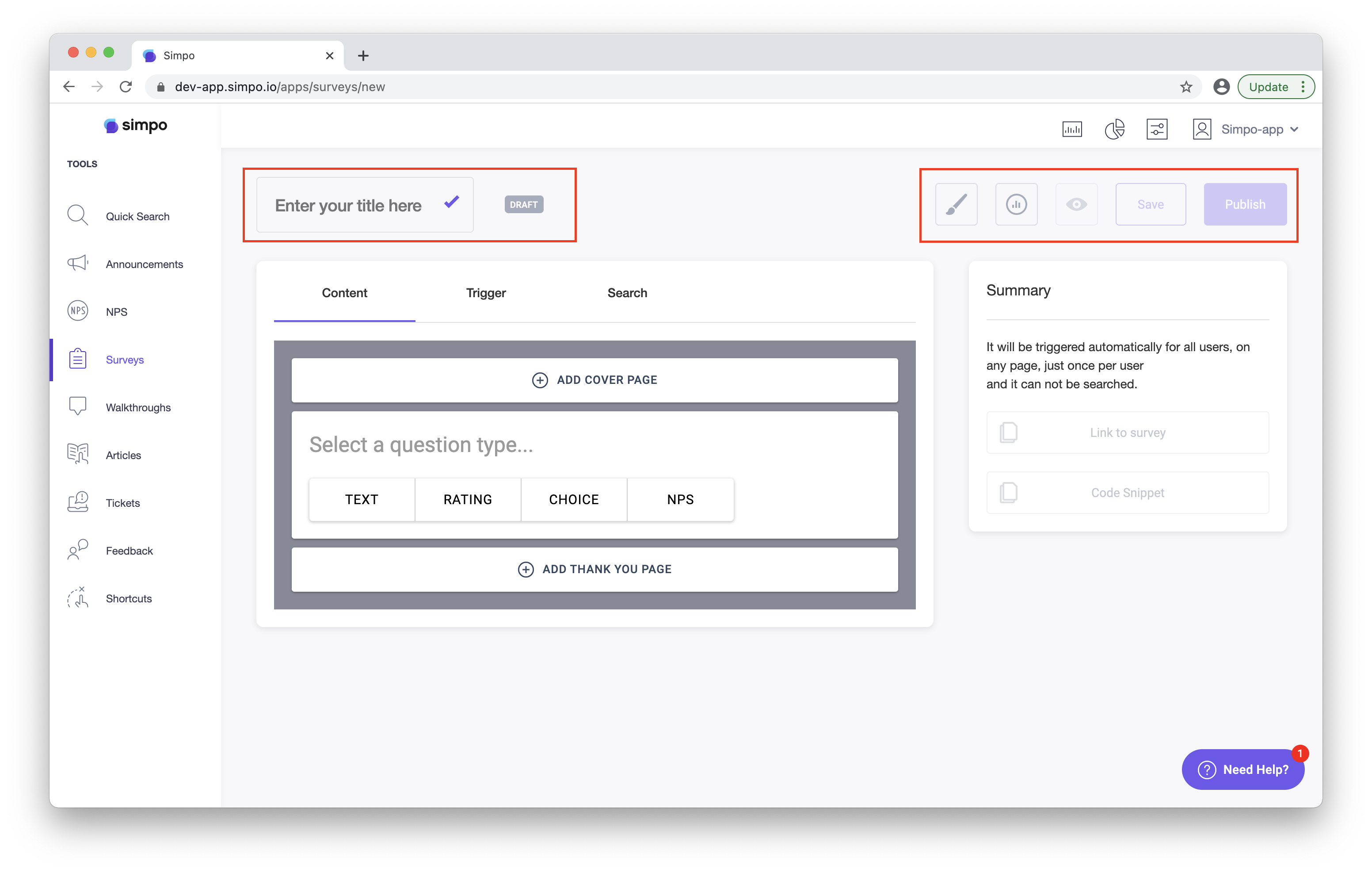The height and width of the screenshot is (873, 1372).
Task: Click the DRAFT status badge
Action: click(x=524, y=204)
